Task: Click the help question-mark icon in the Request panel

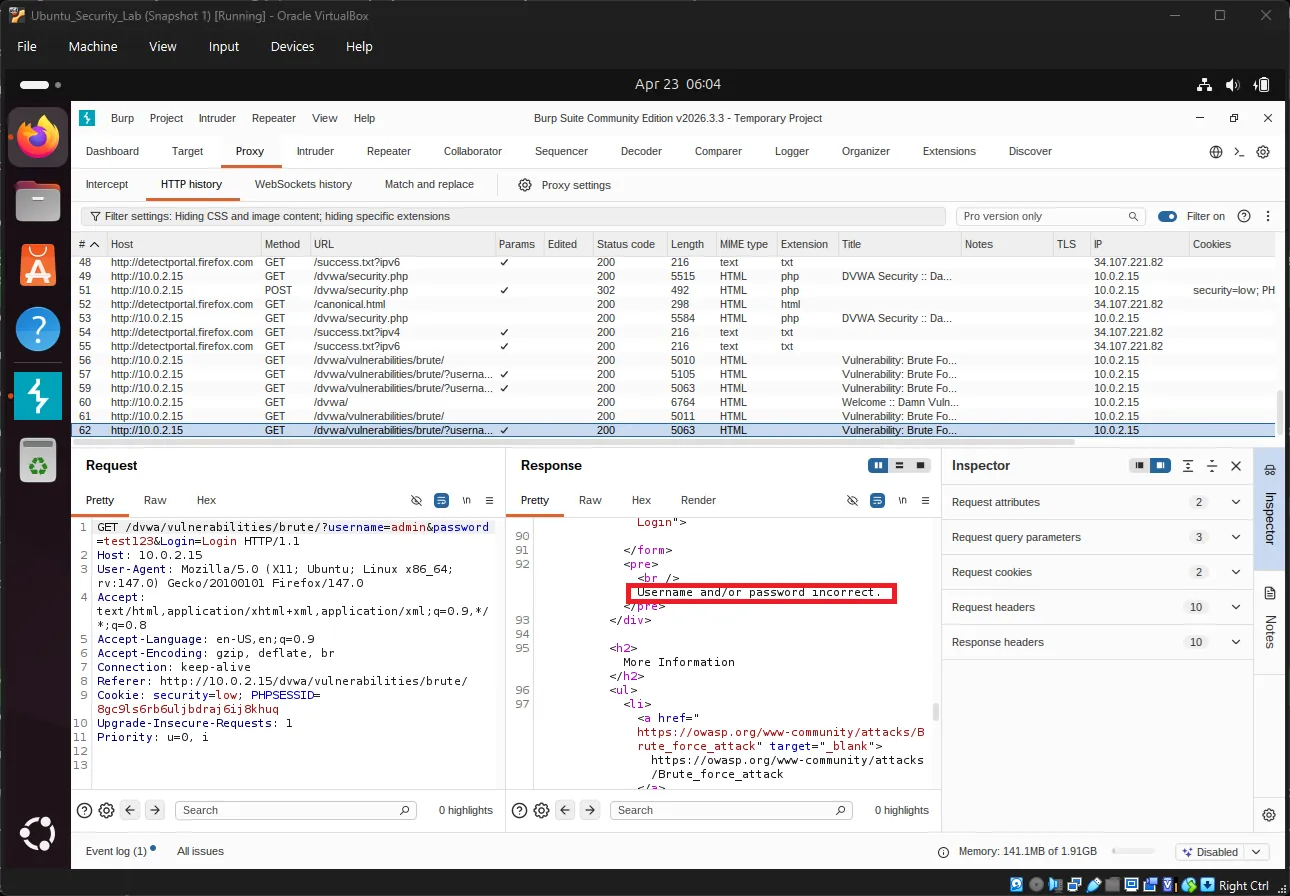Action: (85, 810)
